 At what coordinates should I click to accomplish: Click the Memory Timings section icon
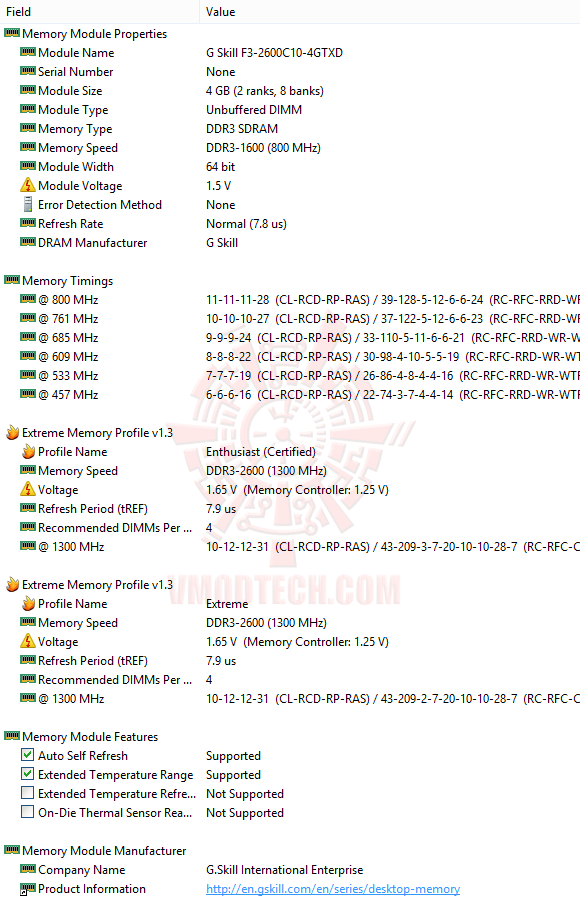12,280
